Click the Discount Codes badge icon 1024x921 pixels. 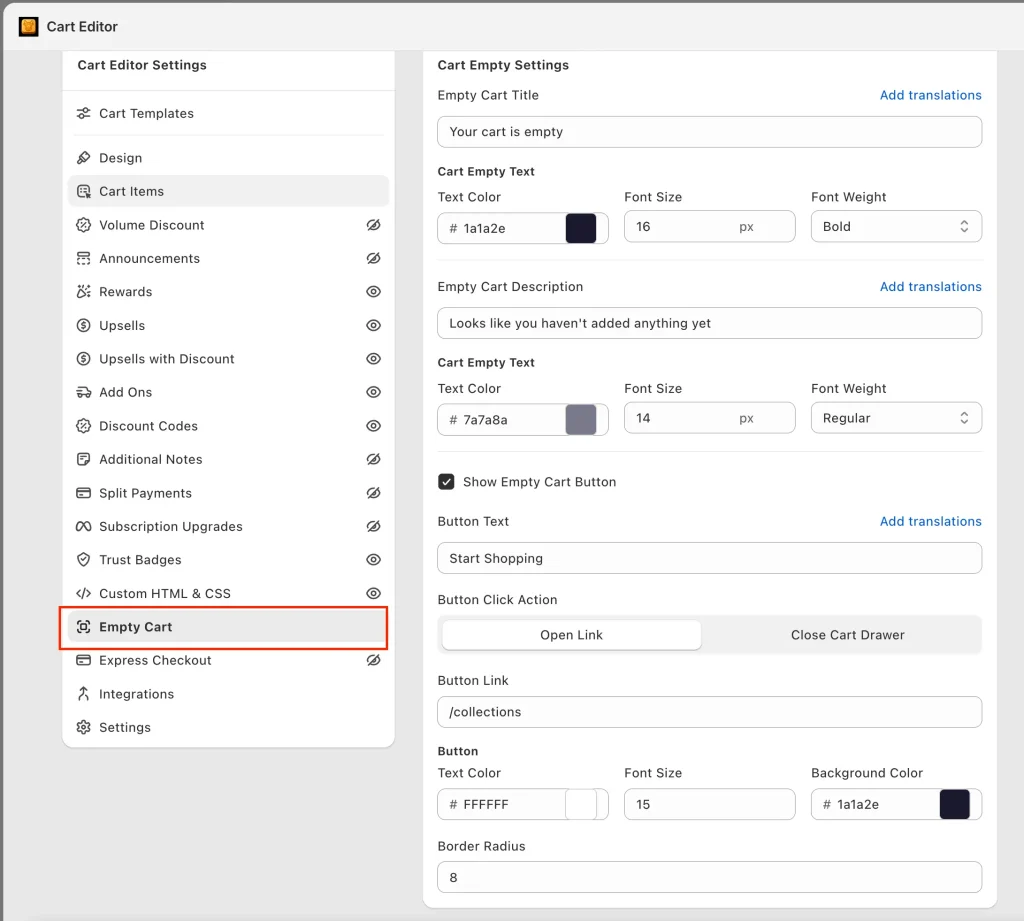tap(84, 426)
